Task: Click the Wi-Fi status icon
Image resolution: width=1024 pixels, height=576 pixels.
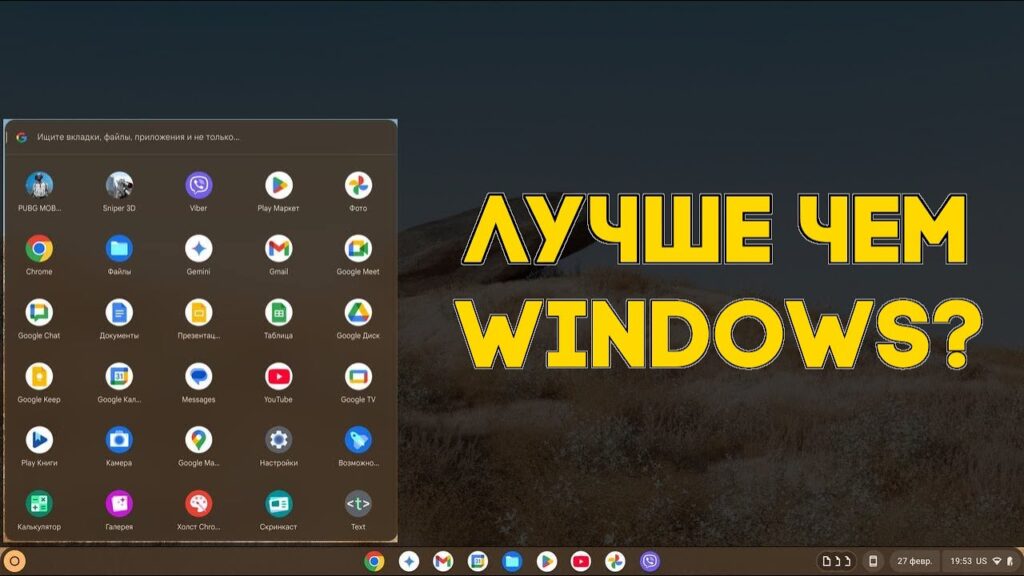Action: pos(997,561)
